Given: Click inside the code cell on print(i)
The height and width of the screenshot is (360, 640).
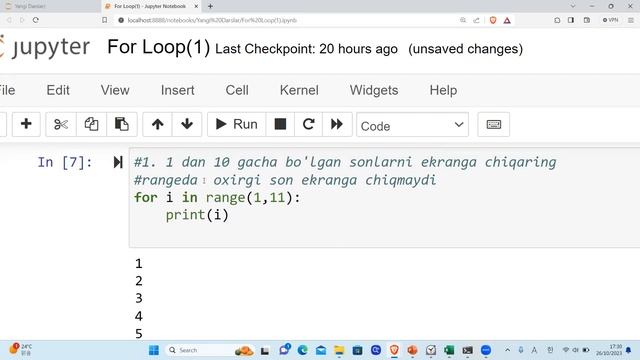Looking at the screenshot, I should 197,215.
